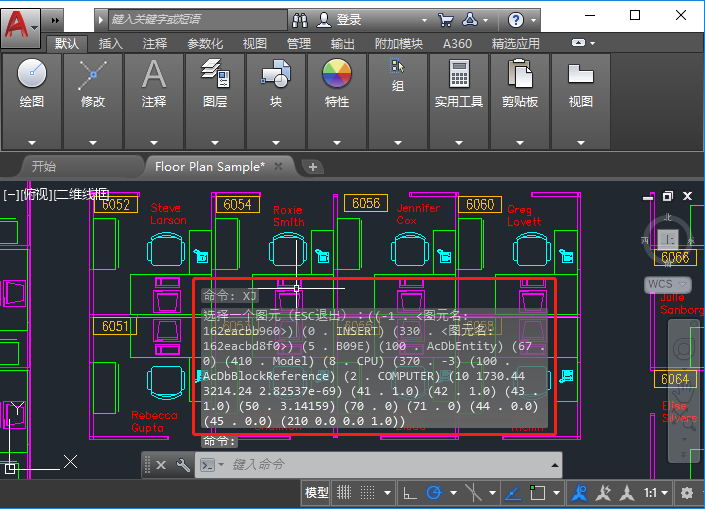Toggle auto-add annotation scales button
The width and height of the screenshot is (705, 509).
tap(602, 493)
